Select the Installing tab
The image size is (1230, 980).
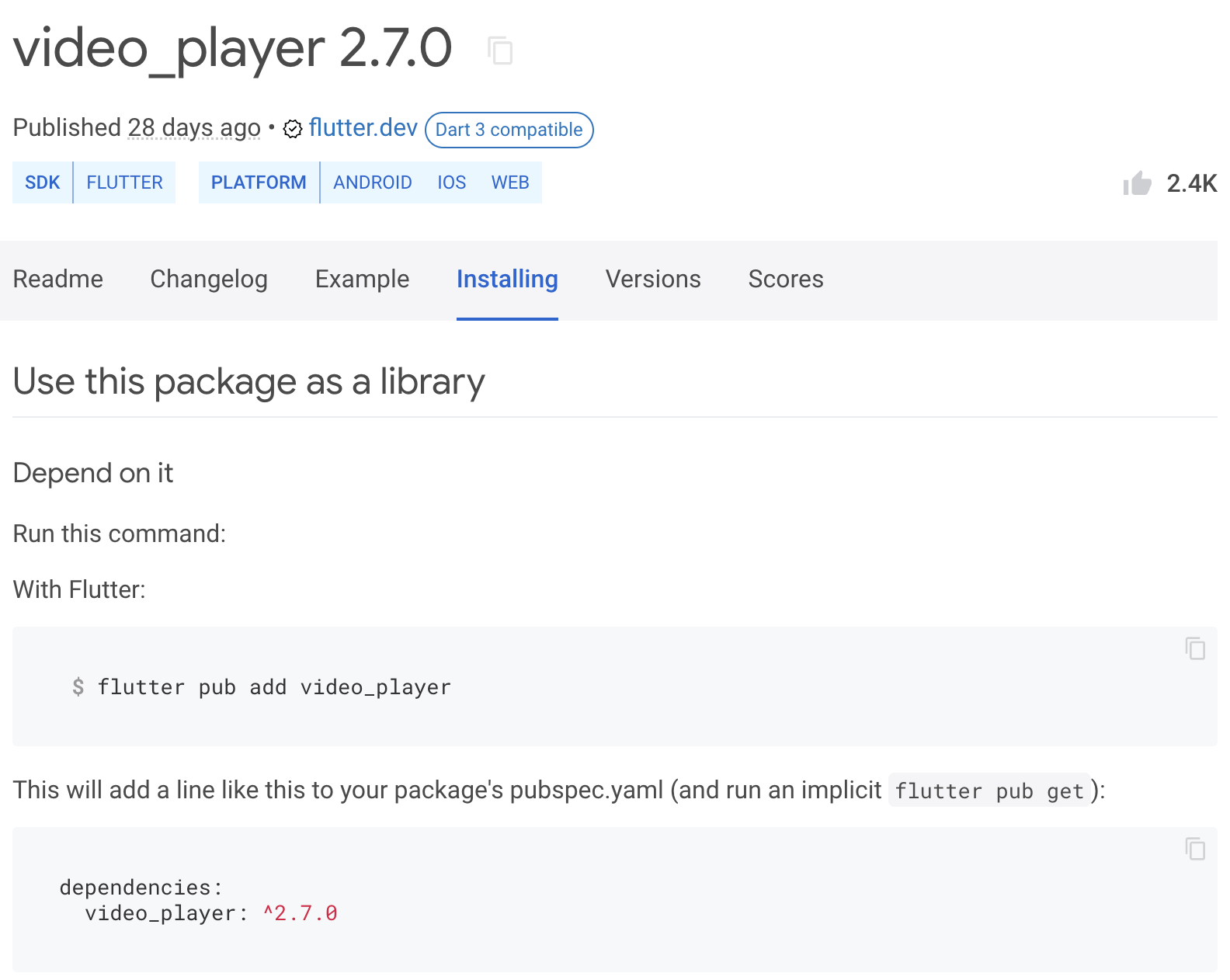coord(507,280)
